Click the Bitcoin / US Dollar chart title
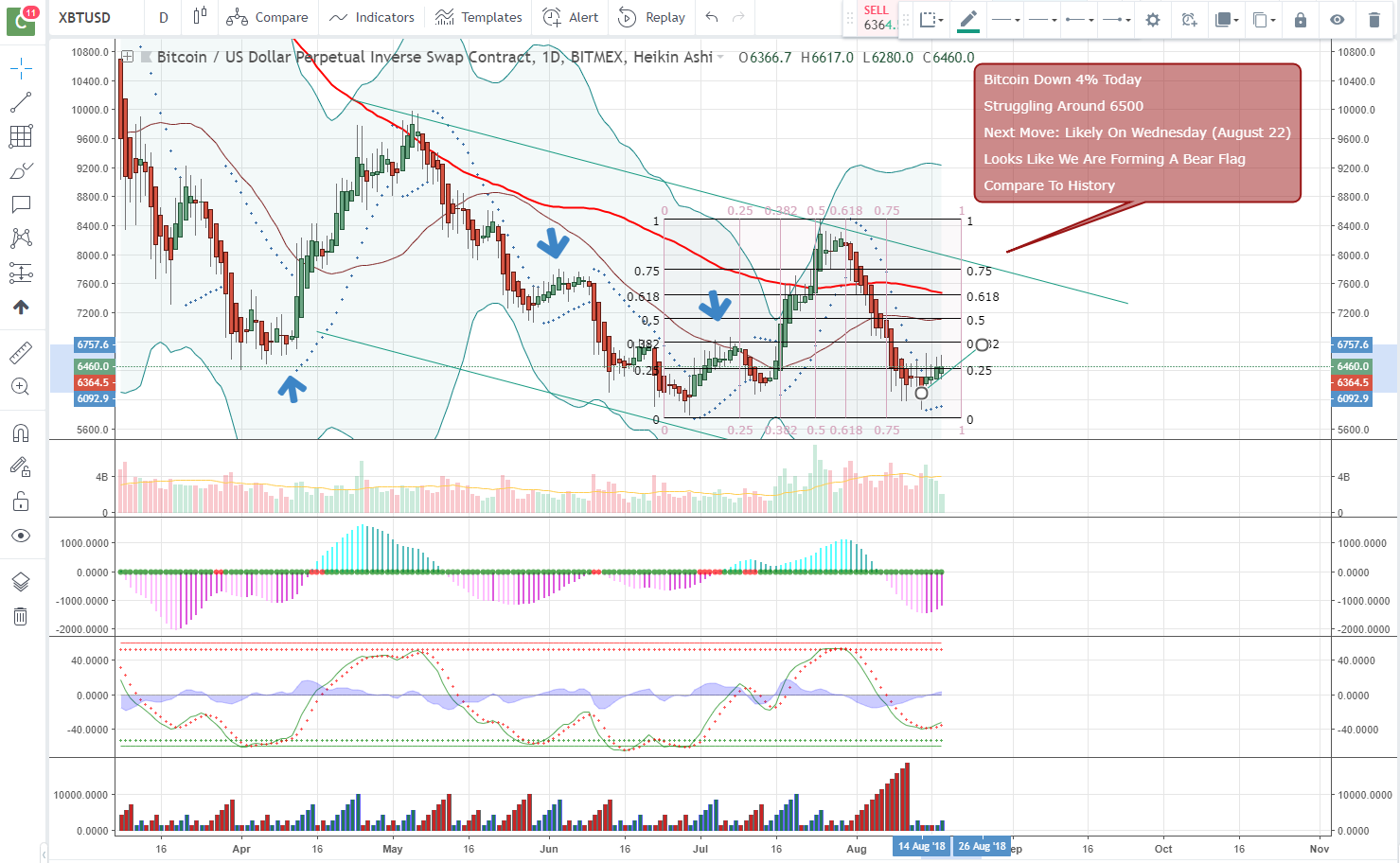 click(434, 57)
